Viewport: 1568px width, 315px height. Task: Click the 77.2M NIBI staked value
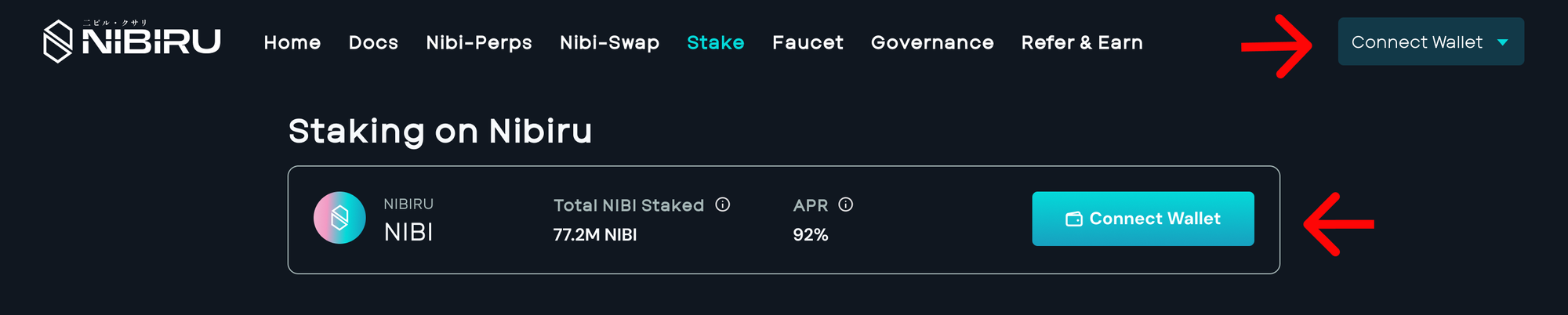tap(595, 234)
